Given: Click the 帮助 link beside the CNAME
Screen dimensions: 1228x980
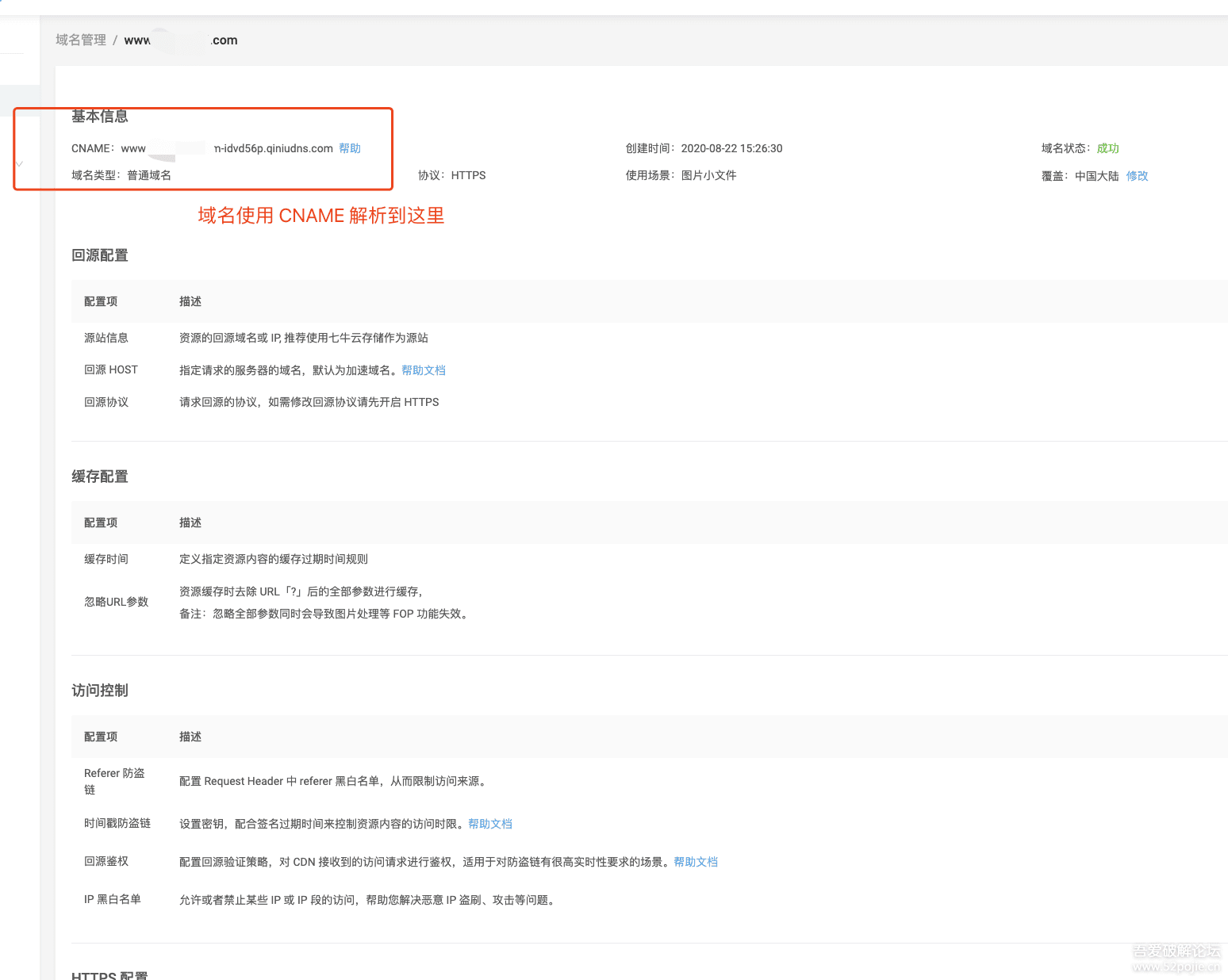Looking at the screenshot, I should (x=349, y=148).
